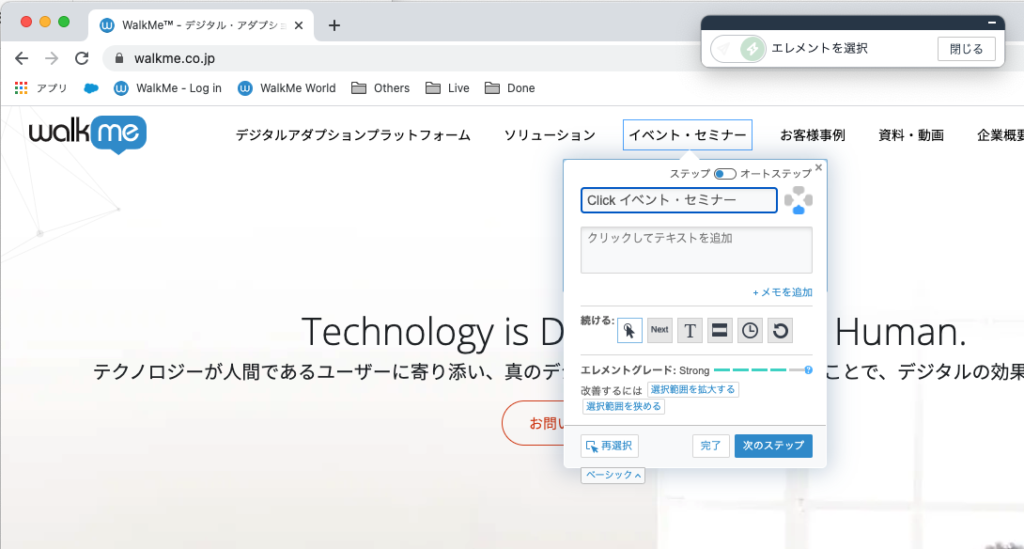The image size is (1024, 549).
Task: Go back with the browser back arrow
Action: coord(22,58)
